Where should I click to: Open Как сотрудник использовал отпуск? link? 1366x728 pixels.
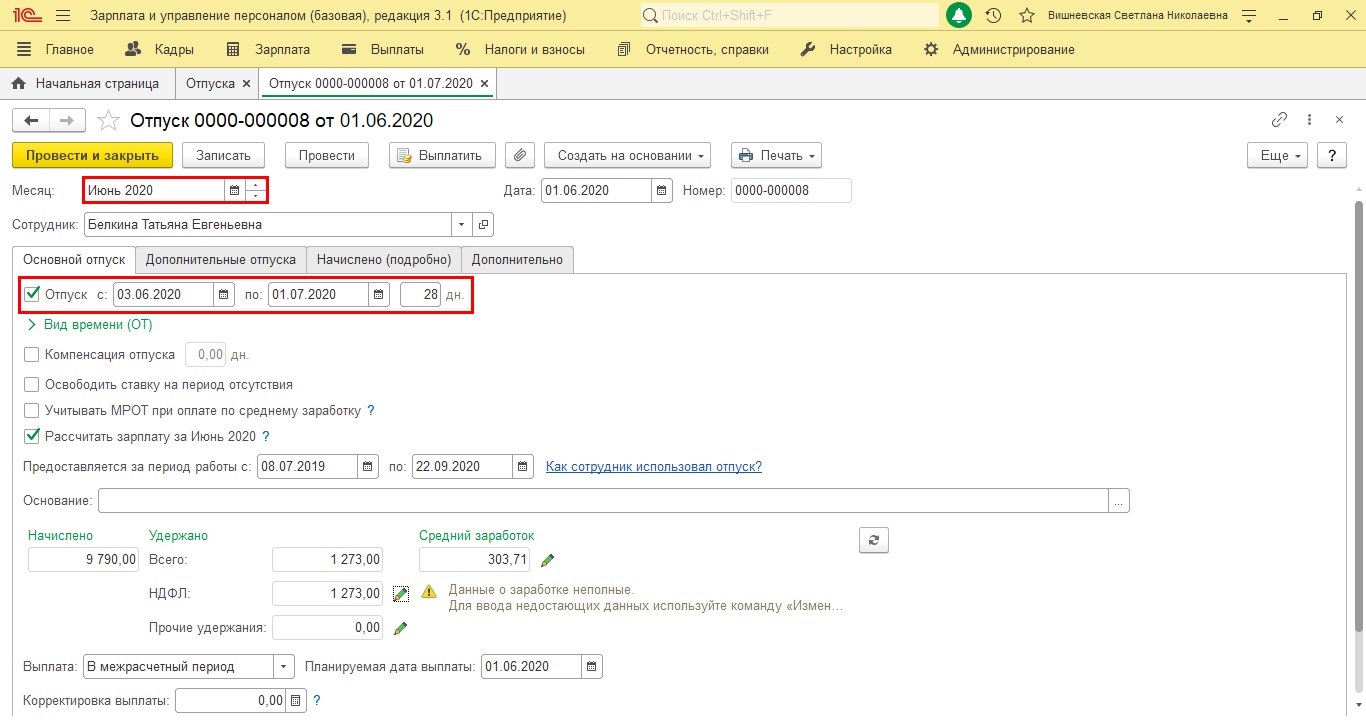pos(654,466)
